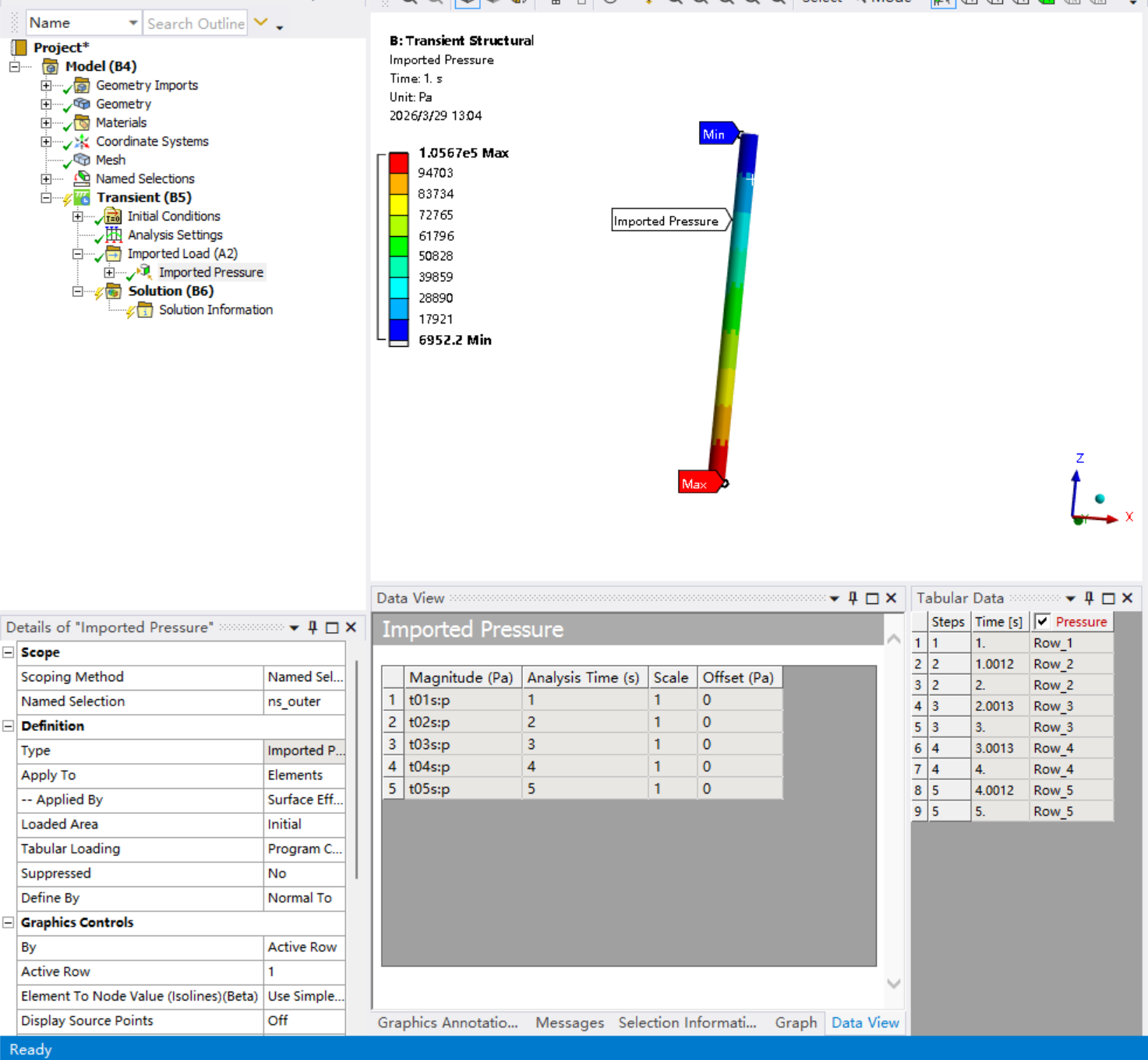
Task: Select the Materials node icon
Action: point(82,122)
